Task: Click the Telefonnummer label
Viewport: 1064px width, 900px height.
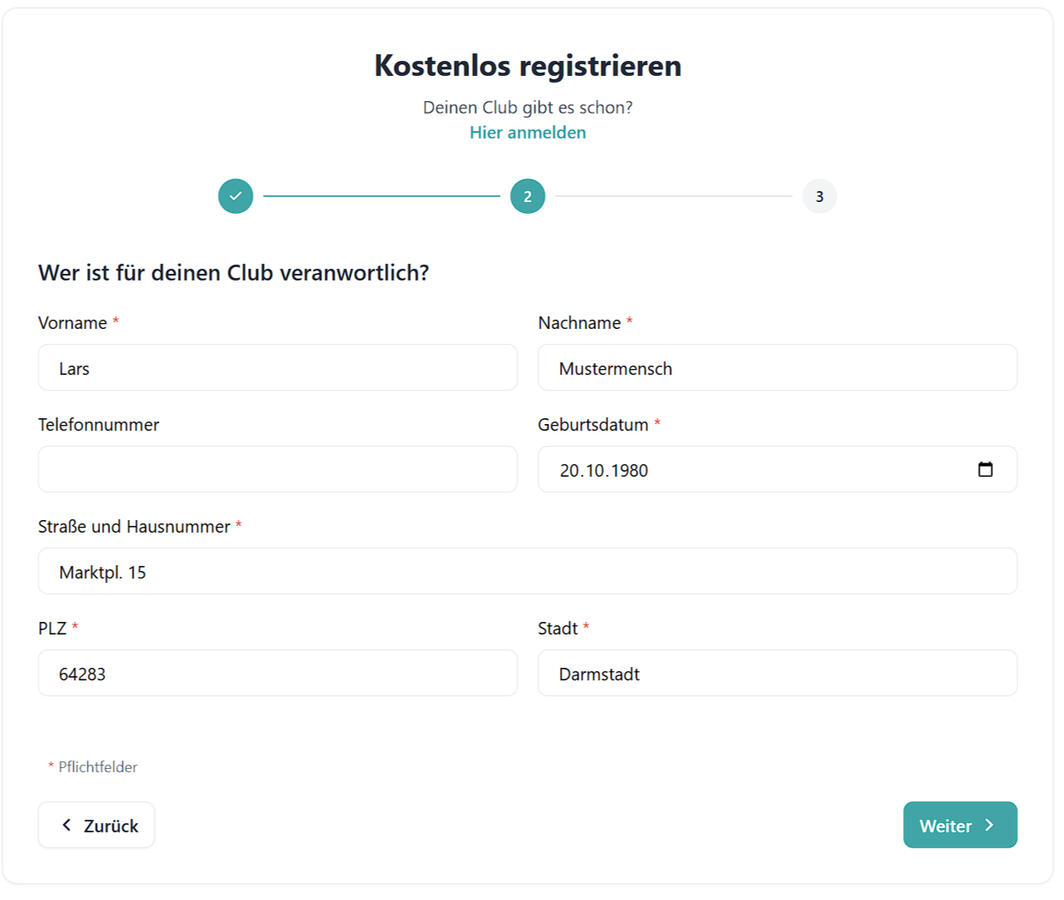Action: pyautogui.click(x=99, y=425)
